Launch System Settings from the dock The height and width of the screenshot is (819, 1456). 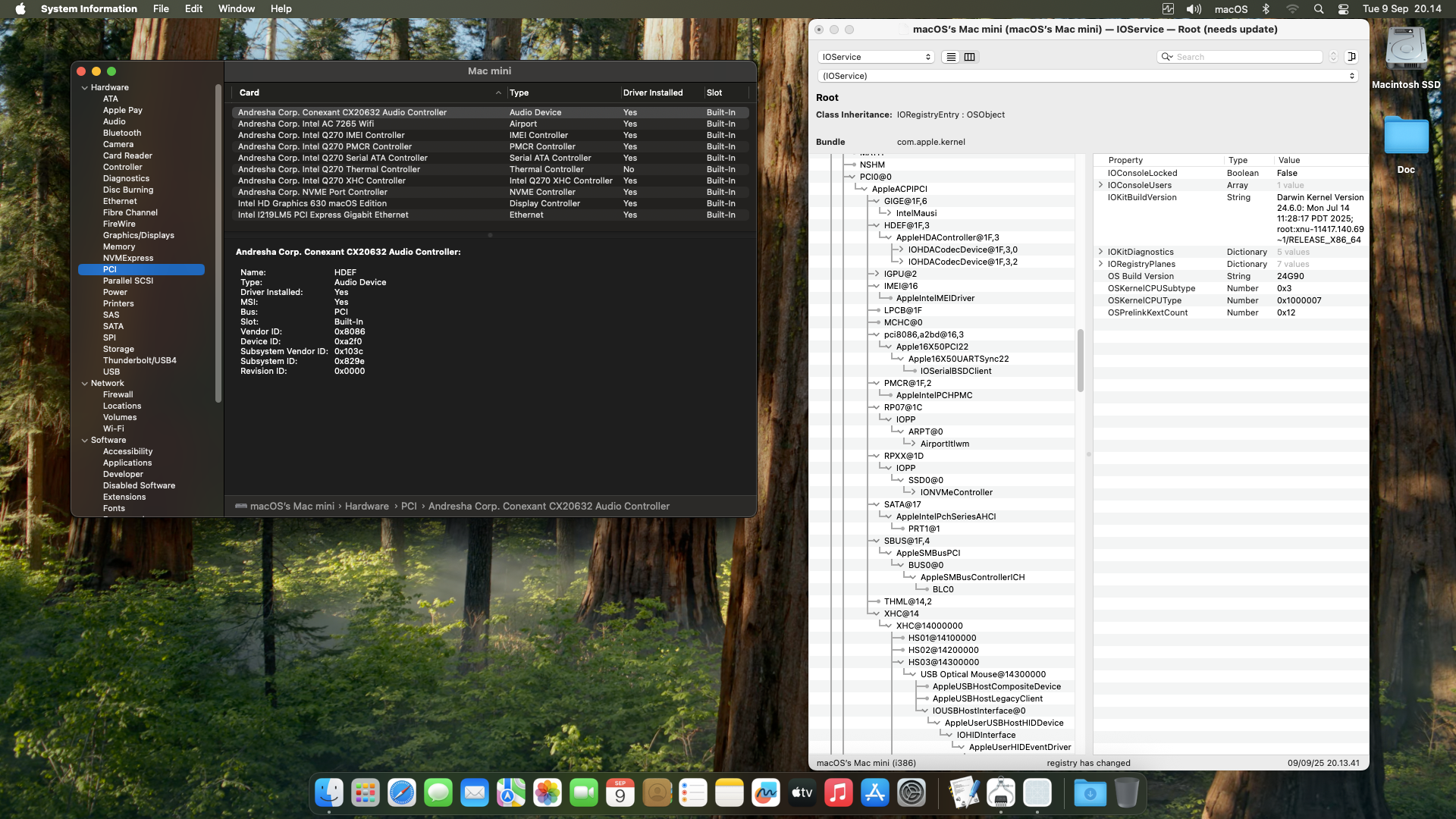(x=912, y=793)
